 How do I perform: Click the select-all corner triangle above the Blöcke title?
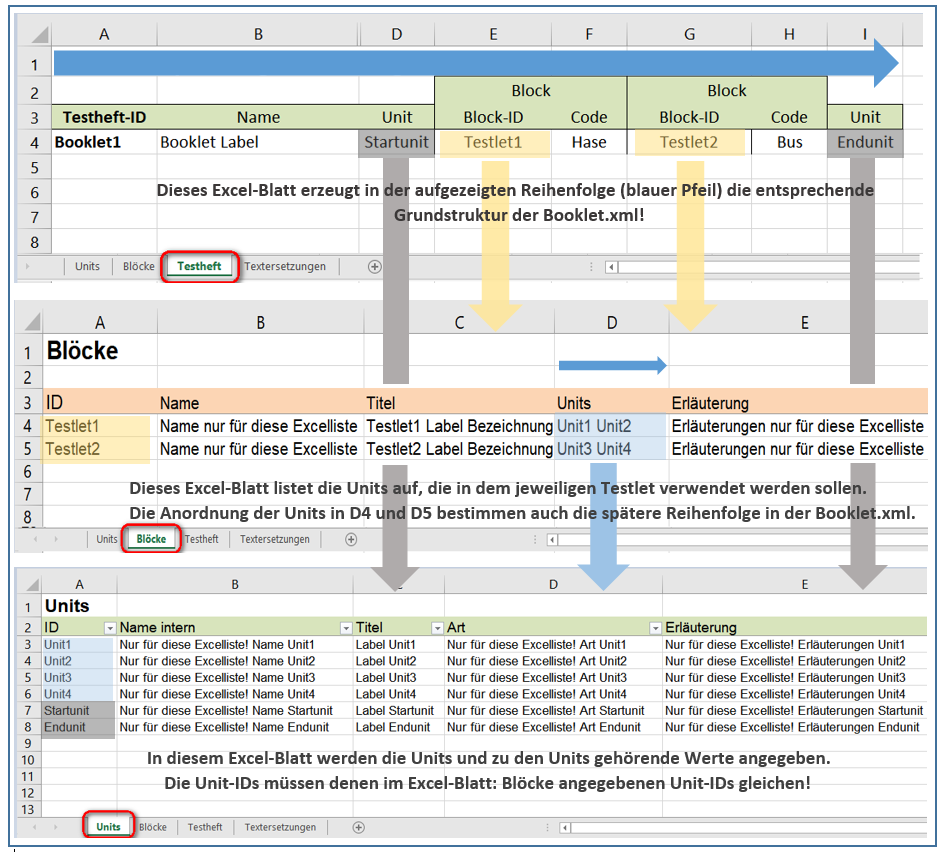(31, 322)
